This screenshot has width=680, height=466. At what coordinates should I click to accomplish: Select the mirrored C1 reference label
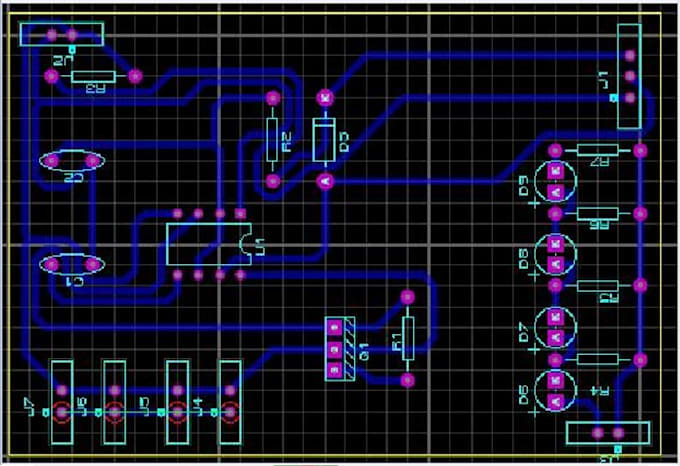(x=75, y=282)
